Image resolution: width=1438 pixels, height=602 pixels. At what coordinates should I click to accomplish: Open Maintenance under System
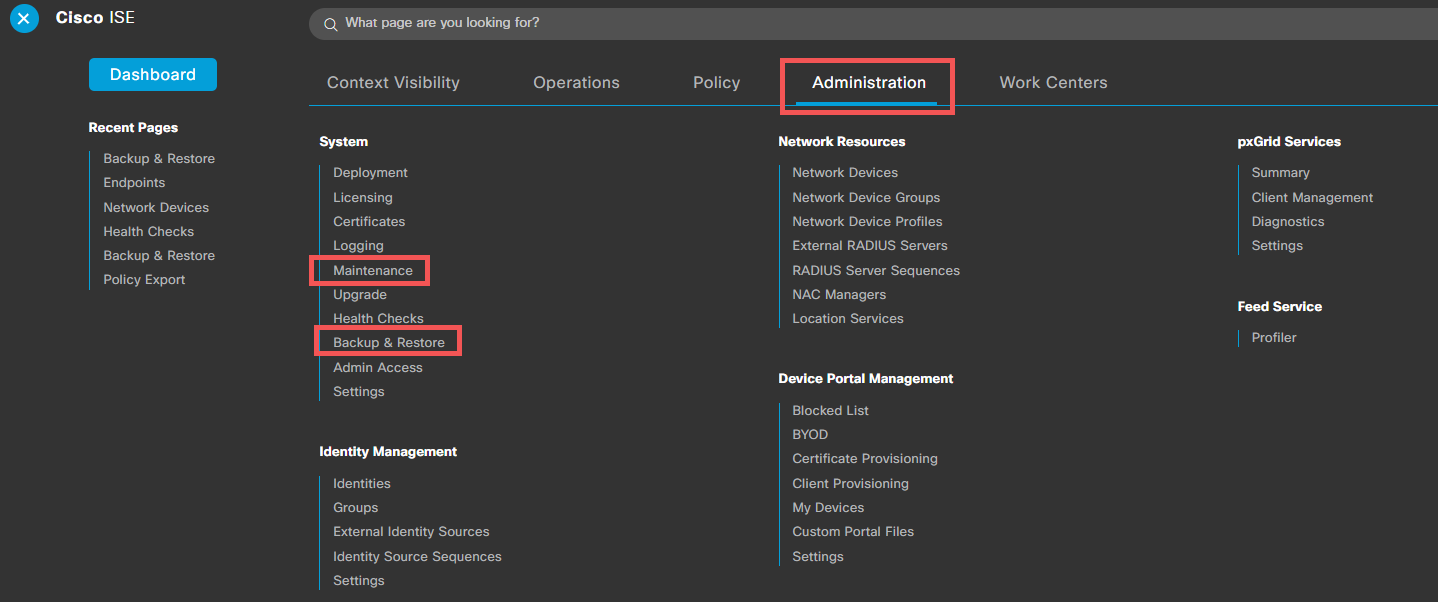[x=372, y=270]
